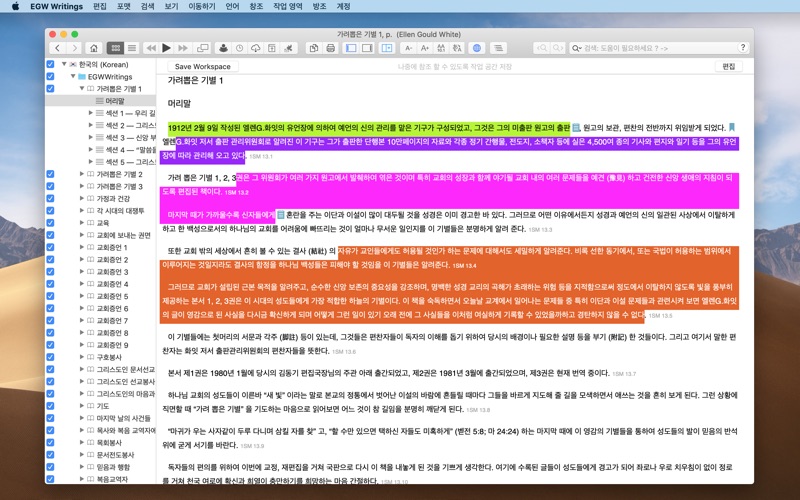Screen dimensions: 800x500
Task: Uncheck the 한국의 (Korean) checkbox
Action: 50,64
